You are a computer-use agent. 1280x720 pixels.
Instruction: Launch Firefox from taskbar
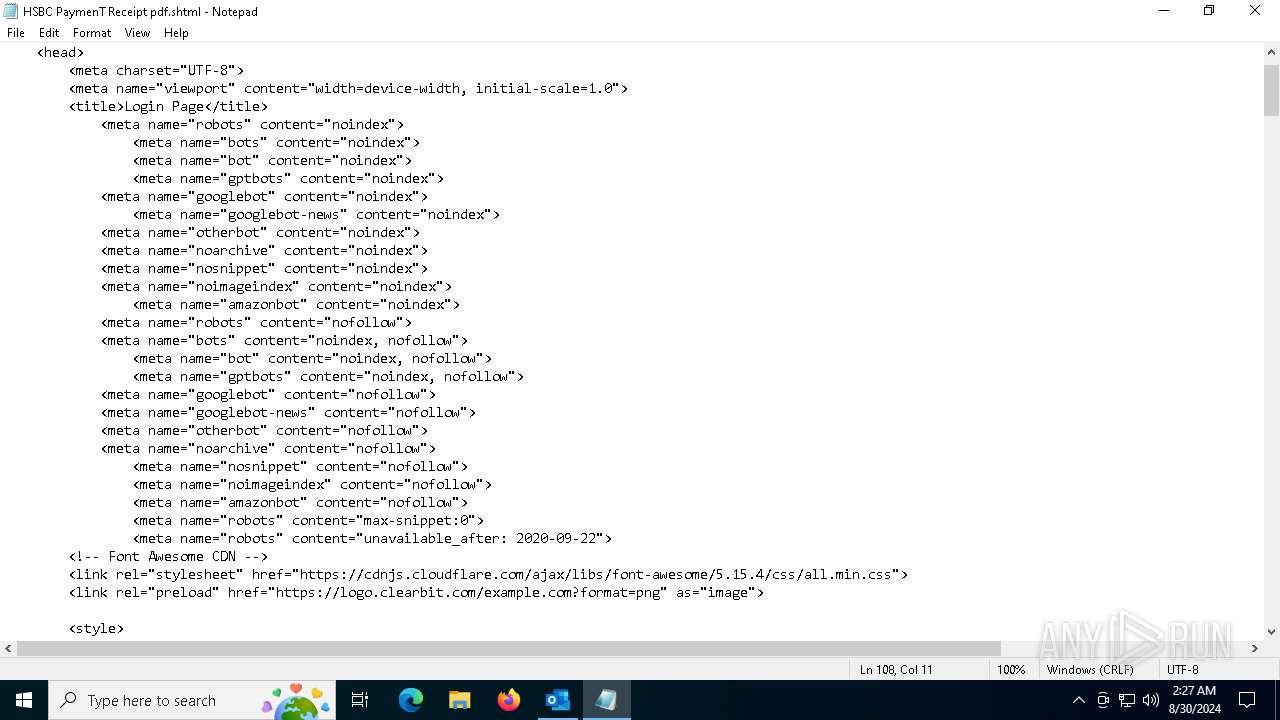pyautogui.click(x=509, y=700)
